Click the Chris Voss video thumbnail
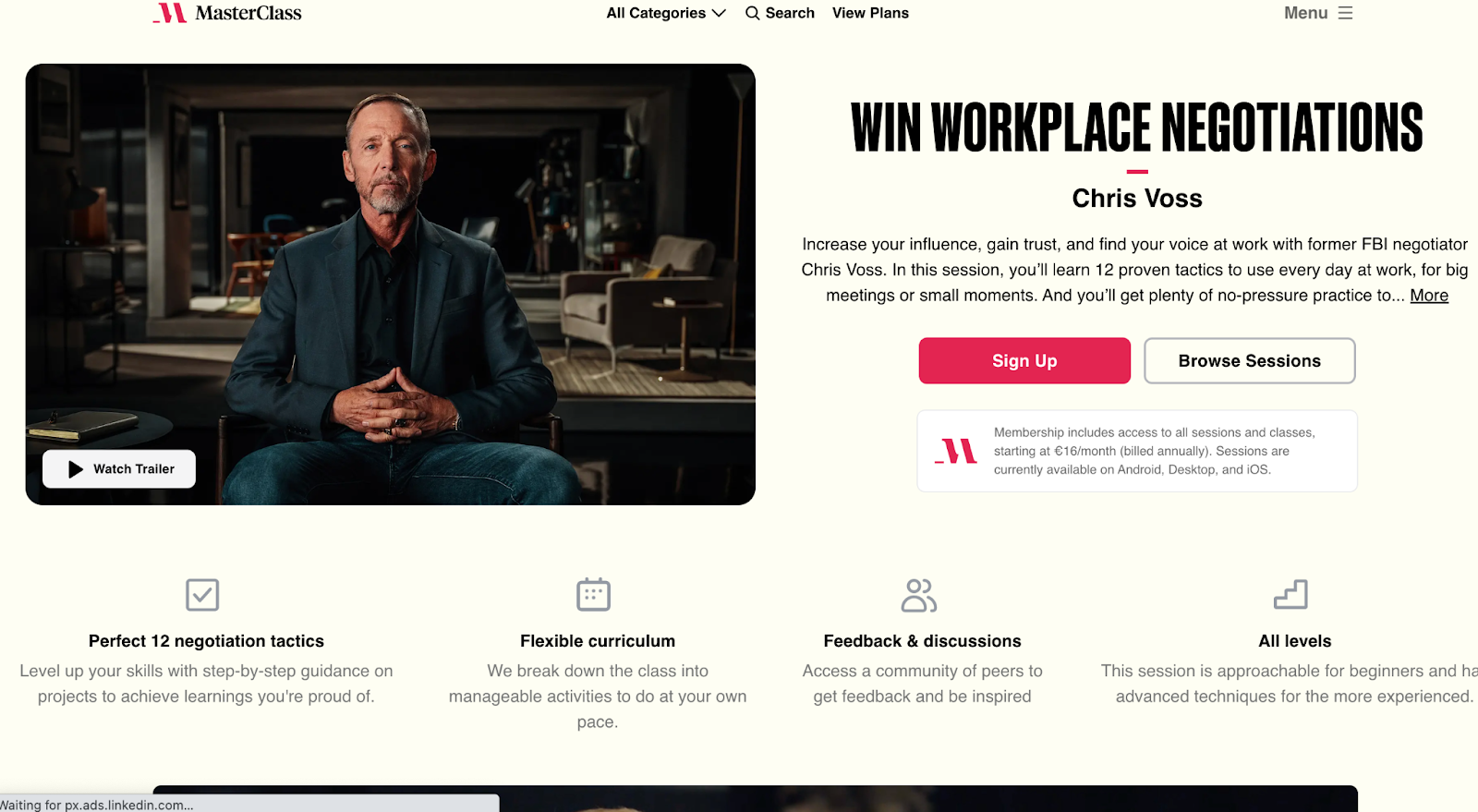1478x812 pixels. tap(390, 285)
